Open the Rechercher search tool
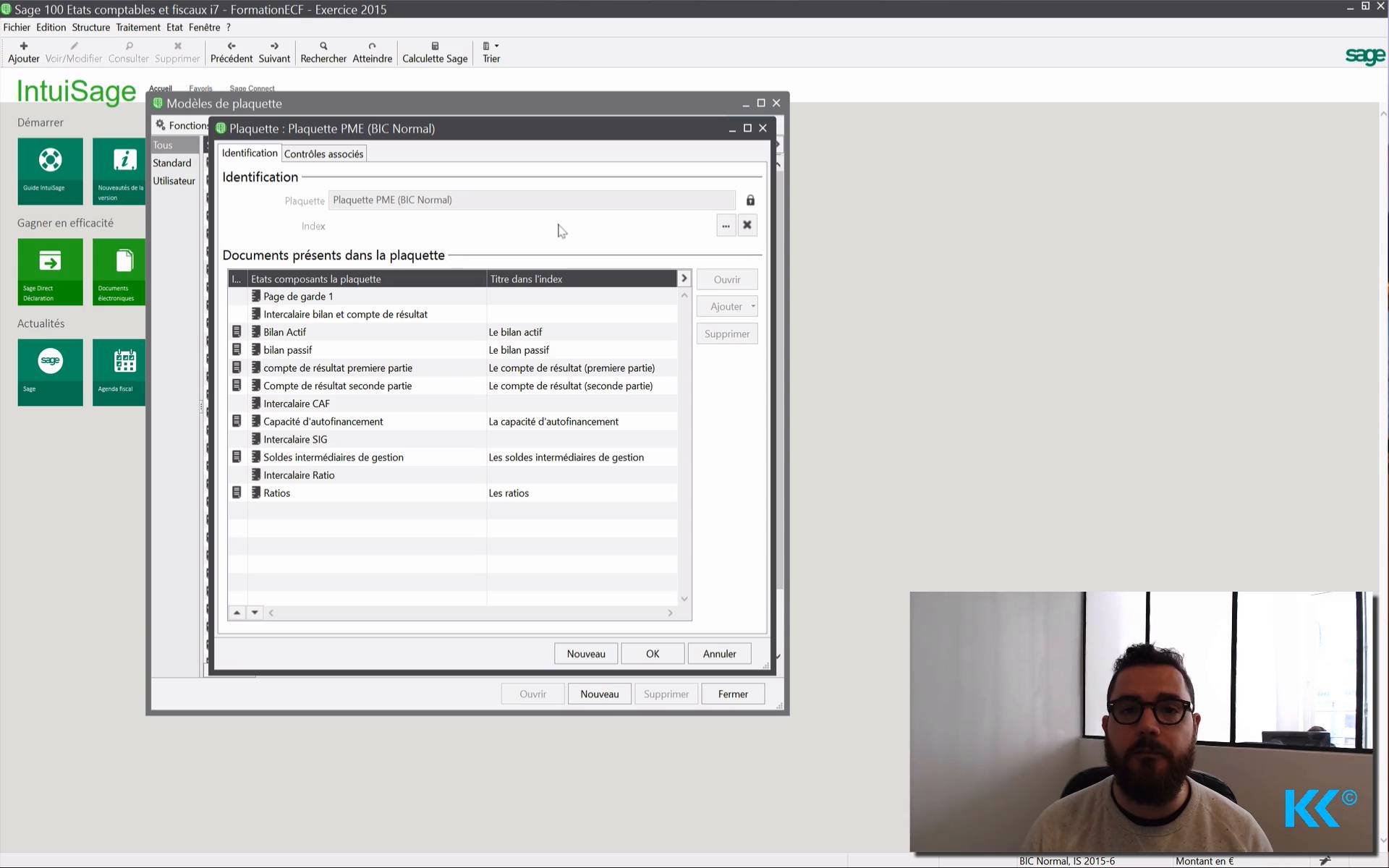 pos(323,51)
